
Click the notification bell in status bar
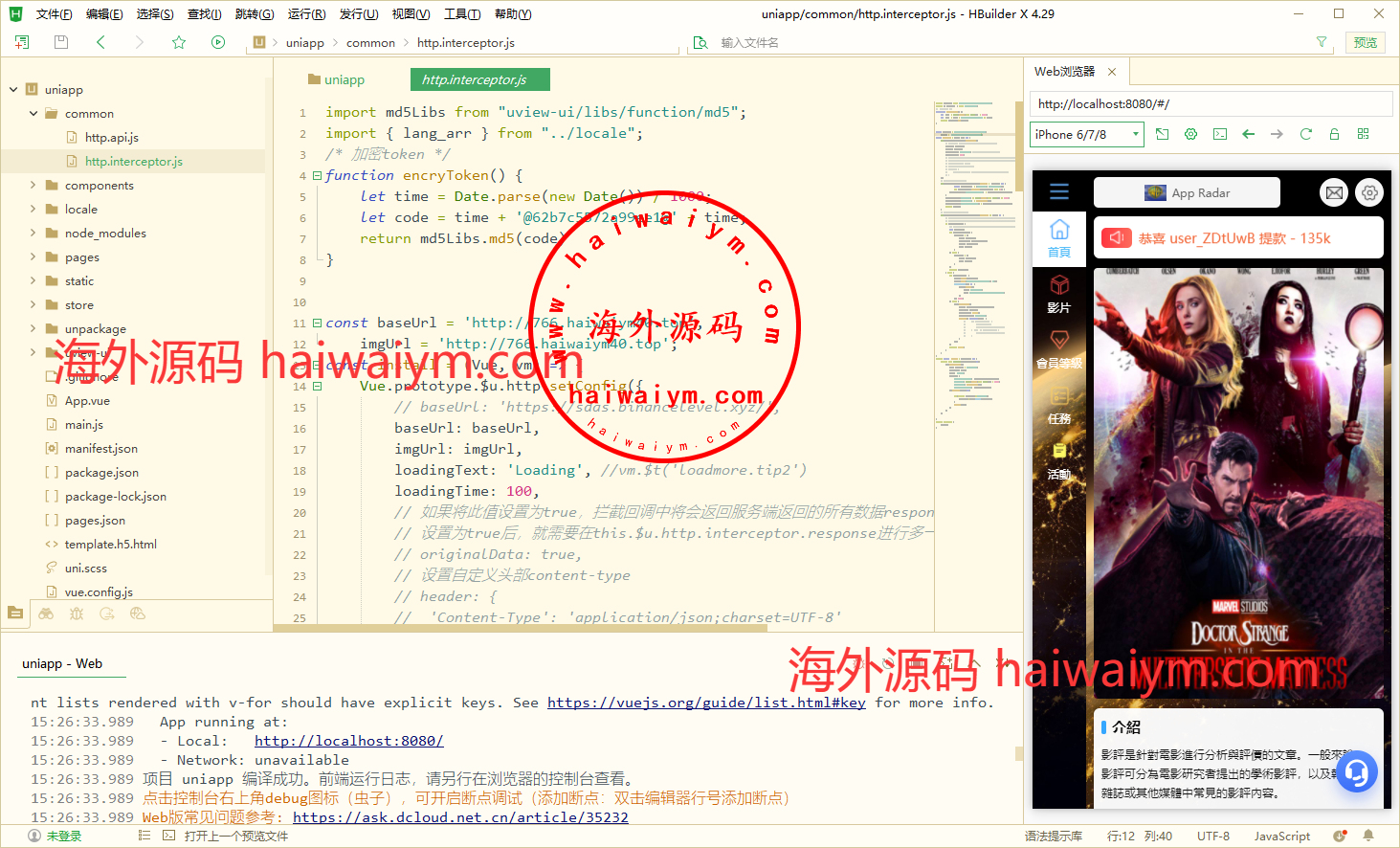pyautogui.click(x=1368, y=836)
